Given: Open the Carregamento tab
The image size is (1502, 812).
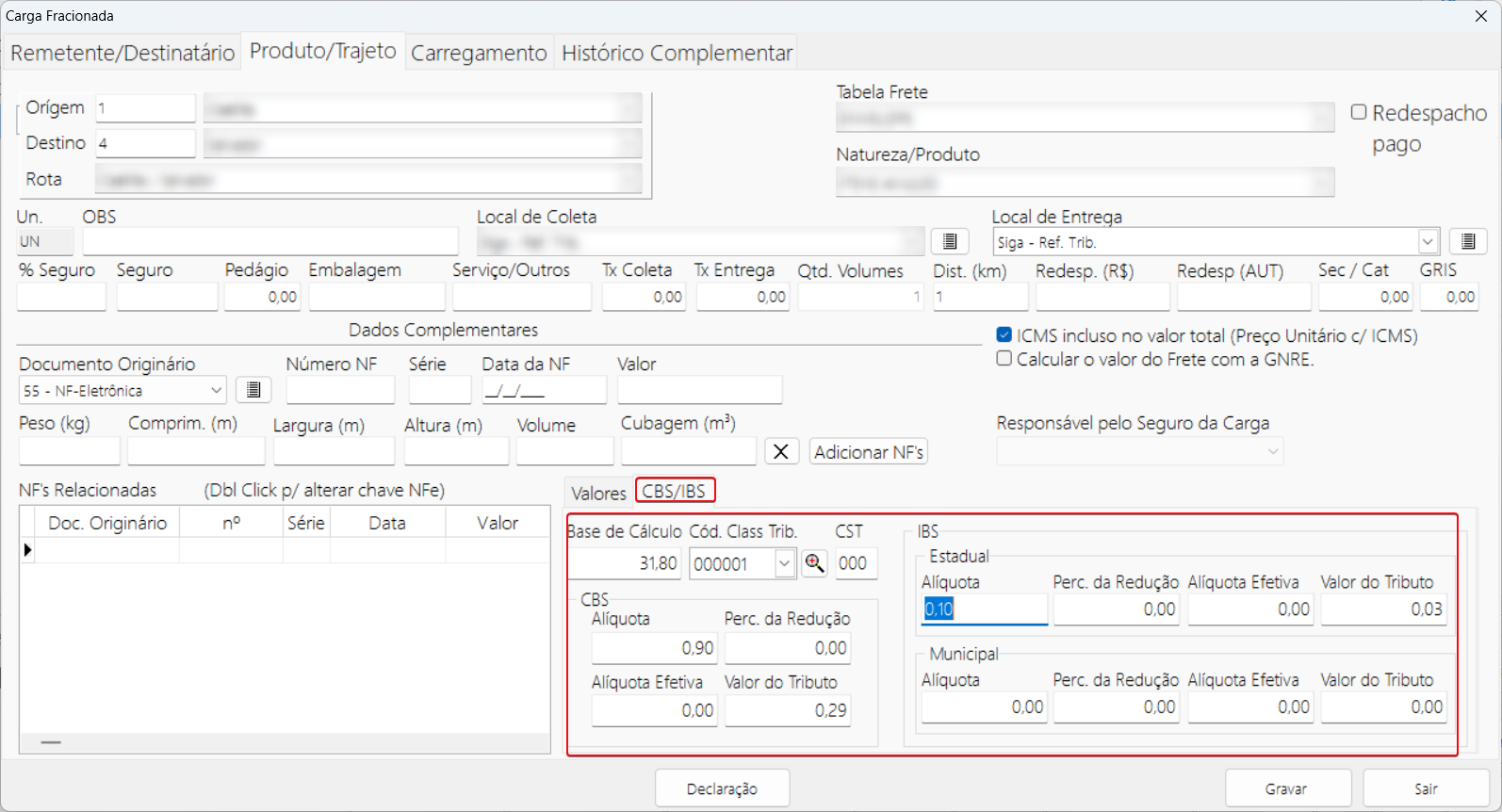Looking at the screenshot, I should [479, 53].
